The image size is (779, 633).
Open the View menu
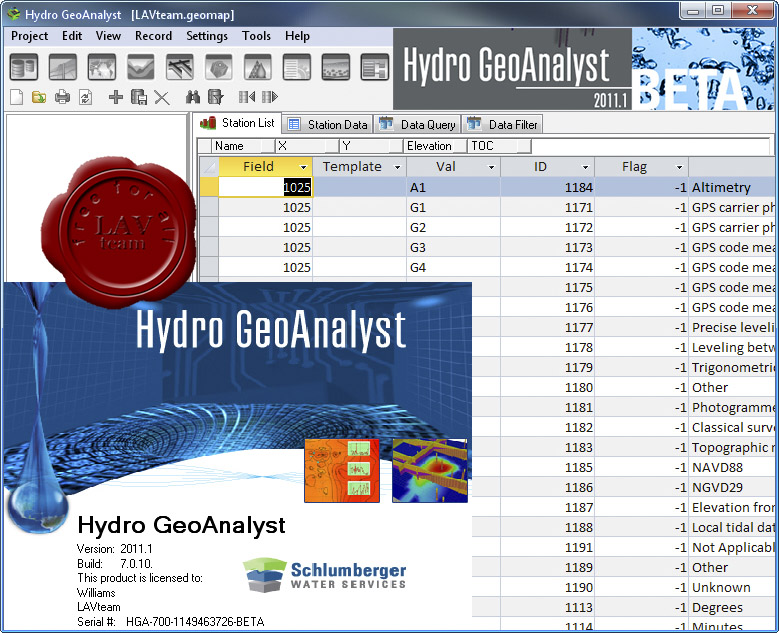tap(108, 36)
